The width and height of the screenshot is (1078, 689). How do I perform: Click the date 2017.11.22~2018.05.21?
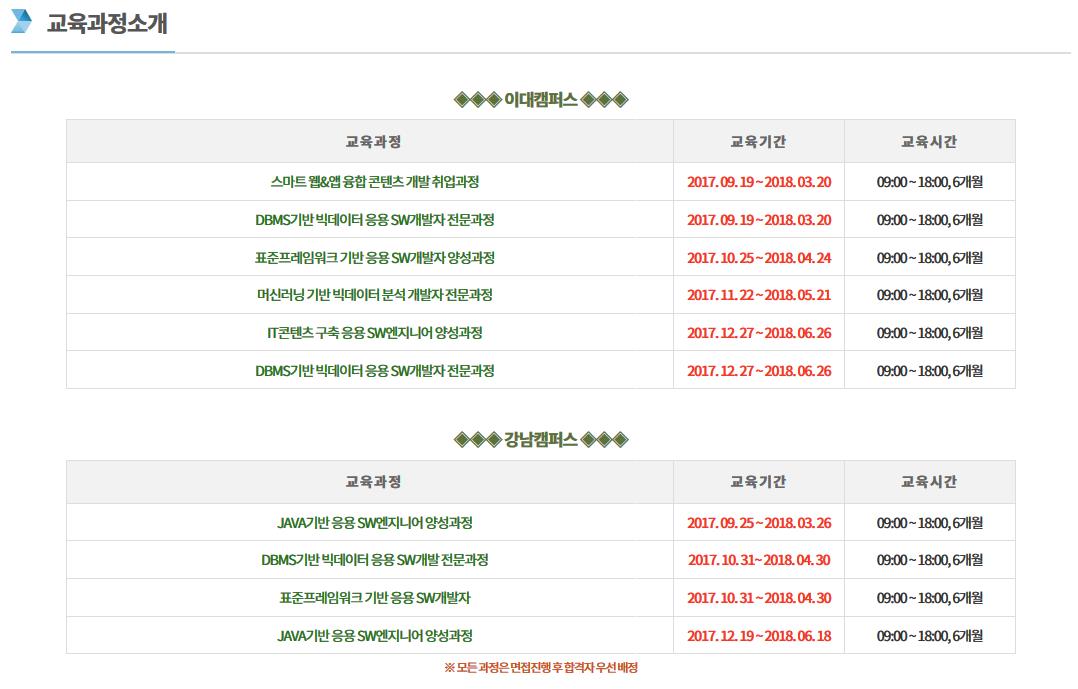click(x=759, y=295)
